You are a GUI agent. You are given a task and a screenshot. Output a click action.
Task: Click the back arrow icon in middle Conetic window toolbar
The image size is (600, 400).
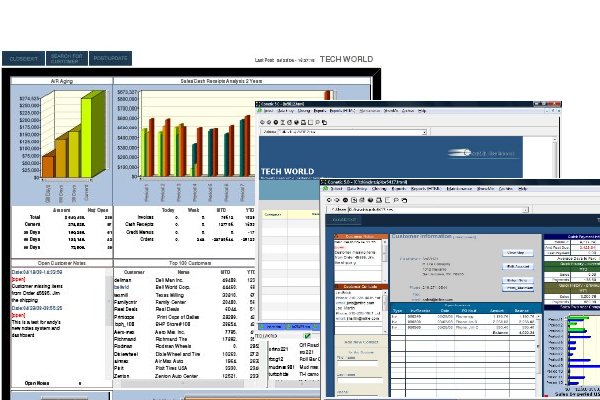click(x=262, y=122)
